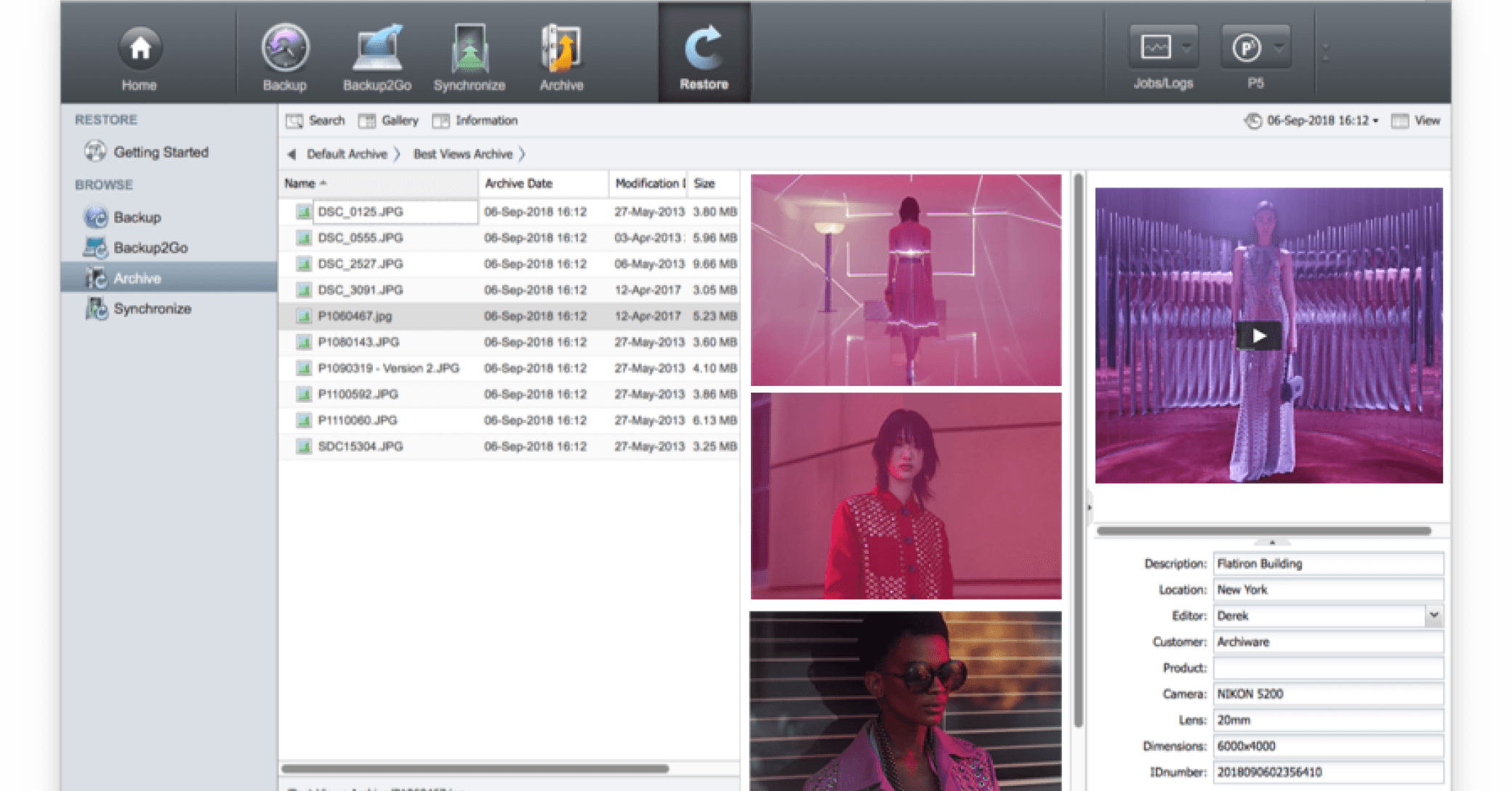
Task: Click the Best Views Archive breadcrumb
Action: [463, 154]
